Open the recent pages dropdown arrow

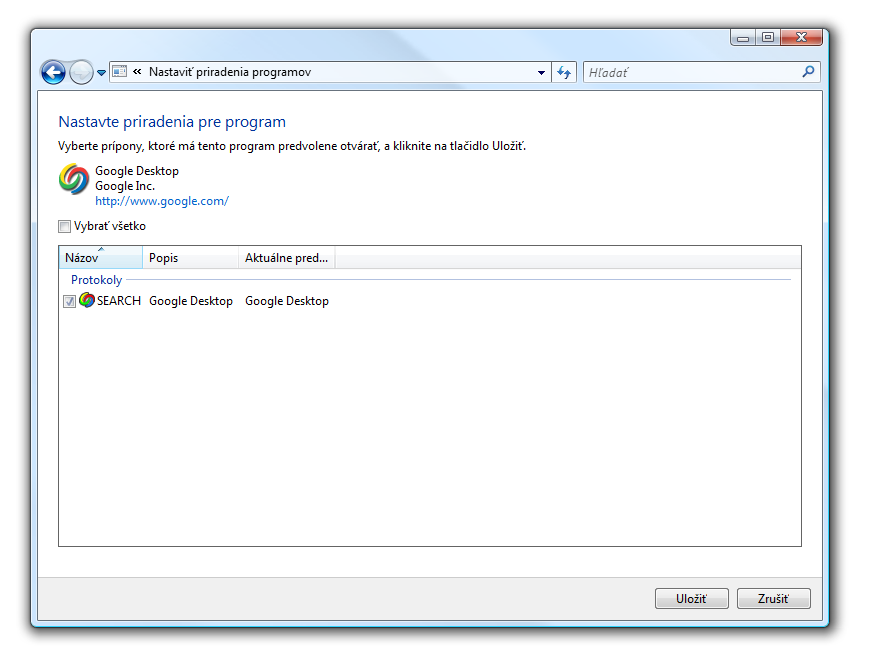101,73
